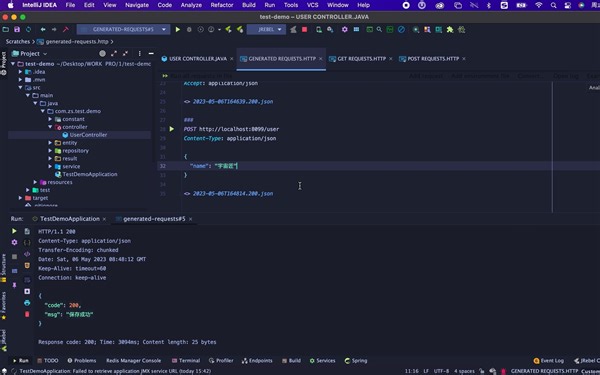Open the purple settings gear in toolbar
The width and height of the screenshot is (600, 375).
pos(345,29)
